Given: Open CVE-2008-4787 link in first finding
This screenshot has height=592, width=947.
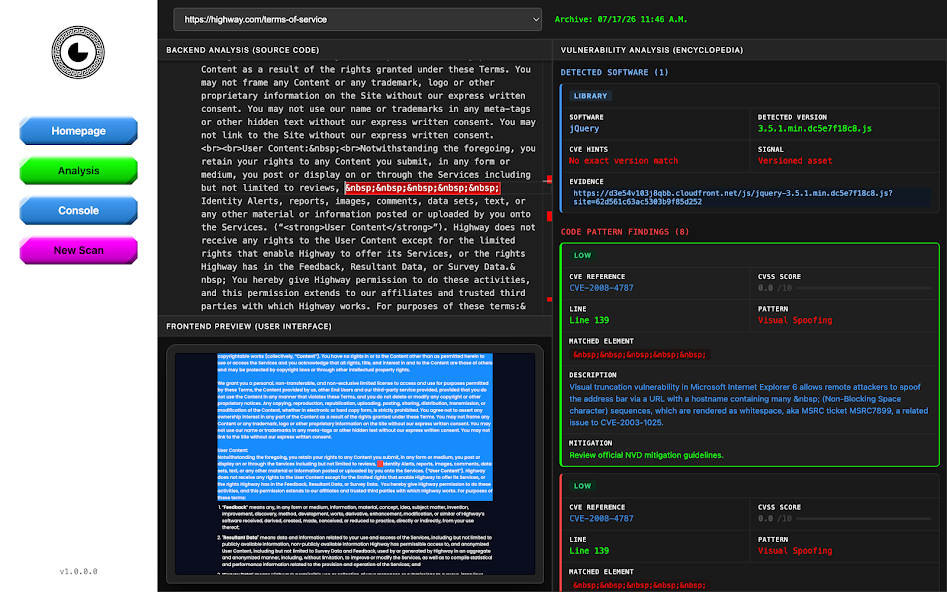Looking at the screenshot, I should [x=602, y=288].
